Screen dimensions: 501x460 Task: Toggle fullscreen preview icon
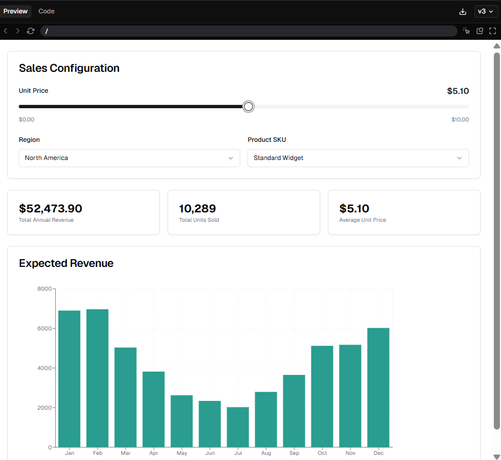click(x=493, y=31)
